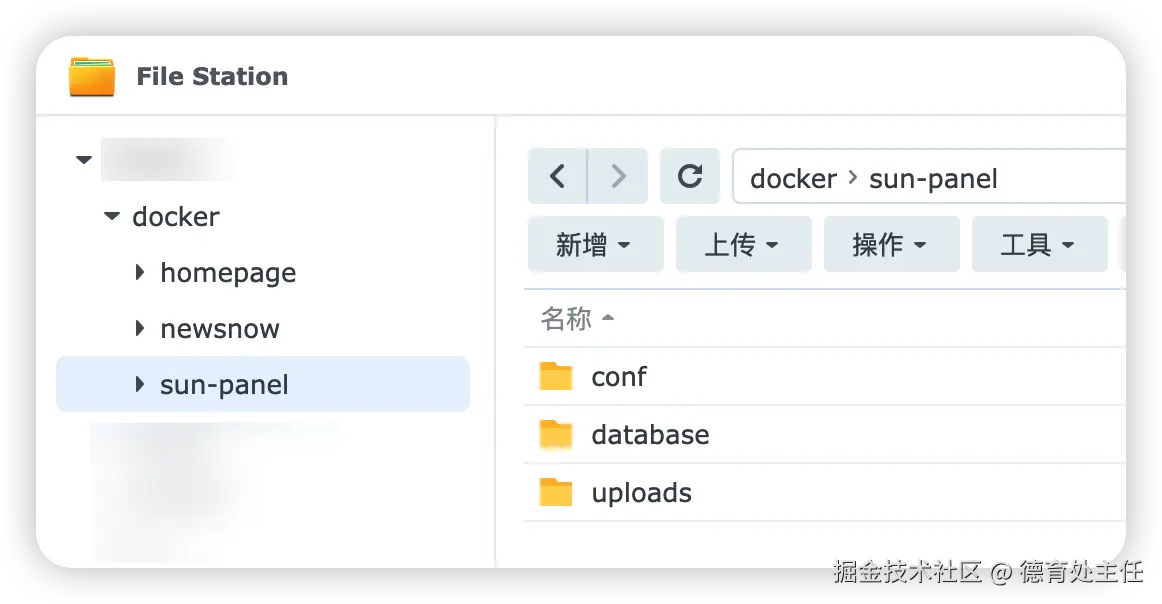
Task: Select the newsnow folder in the tree
Action: (x=220, y=329)
